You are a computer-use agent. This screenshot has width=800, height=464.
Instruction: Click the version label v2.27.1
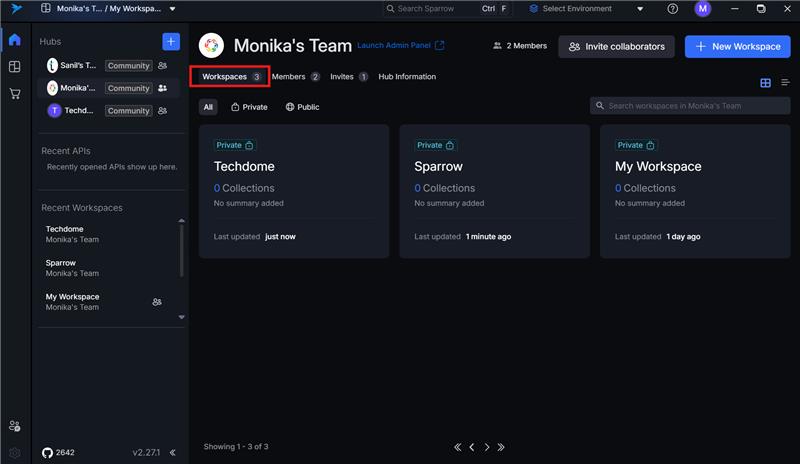(x=146, y=452)
